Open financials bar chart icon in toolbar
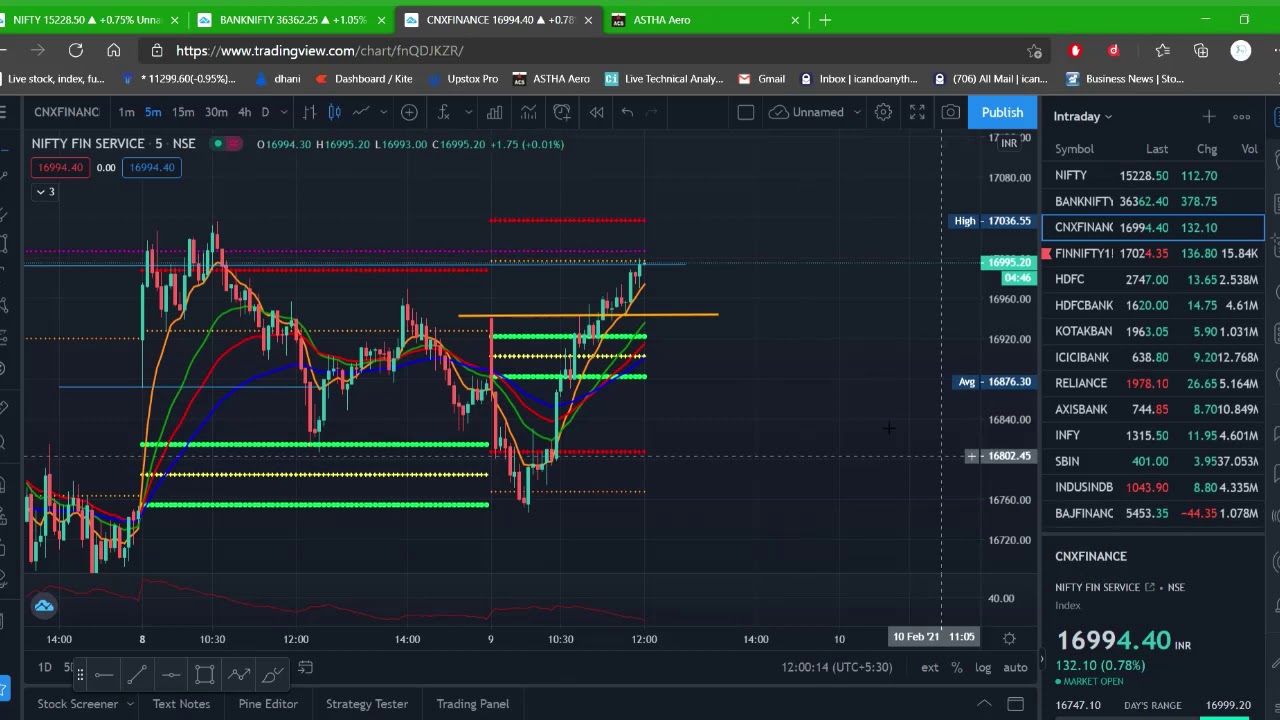 pos(494,112)
